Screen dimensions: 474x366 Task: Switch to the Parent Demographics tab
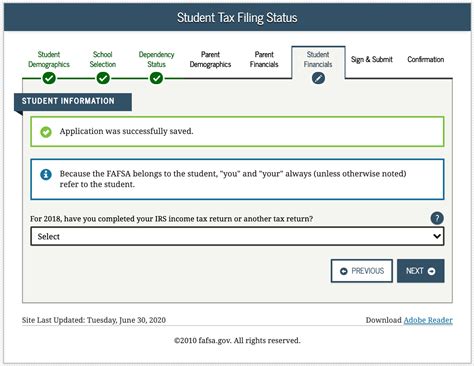pyautogui.click(x=210, y=59)
